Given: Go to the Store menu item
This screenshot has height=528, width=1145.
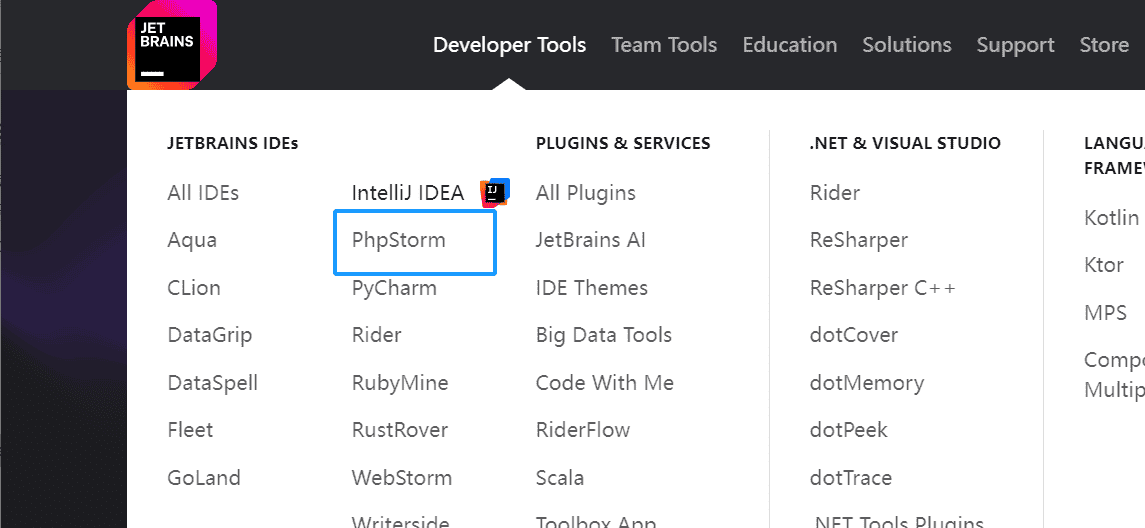Looking at the screenshot, I should (1104, 45).
